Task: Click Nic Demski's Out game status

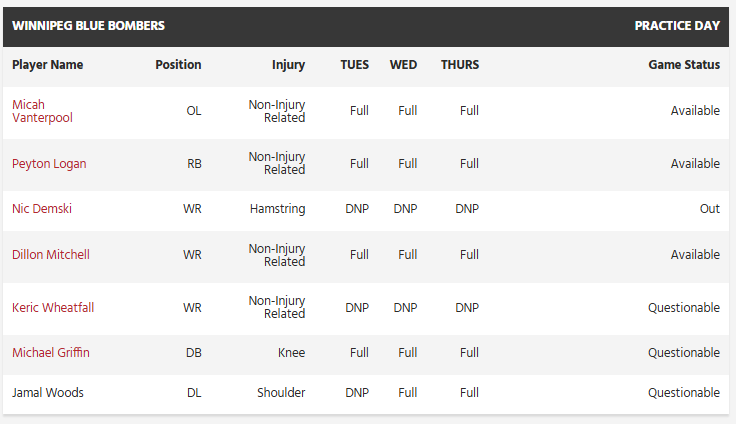Action: (710, 209)
